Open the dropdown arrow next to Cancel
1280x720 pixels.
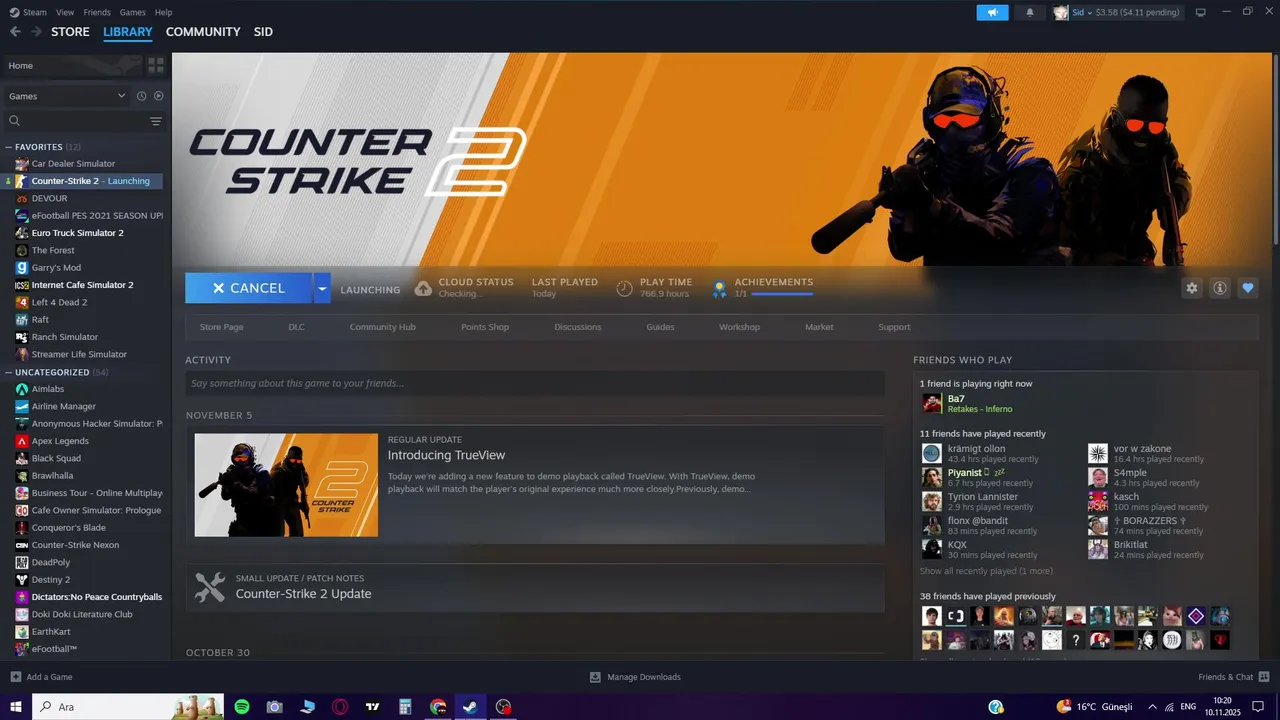click(x=321, y=288)
